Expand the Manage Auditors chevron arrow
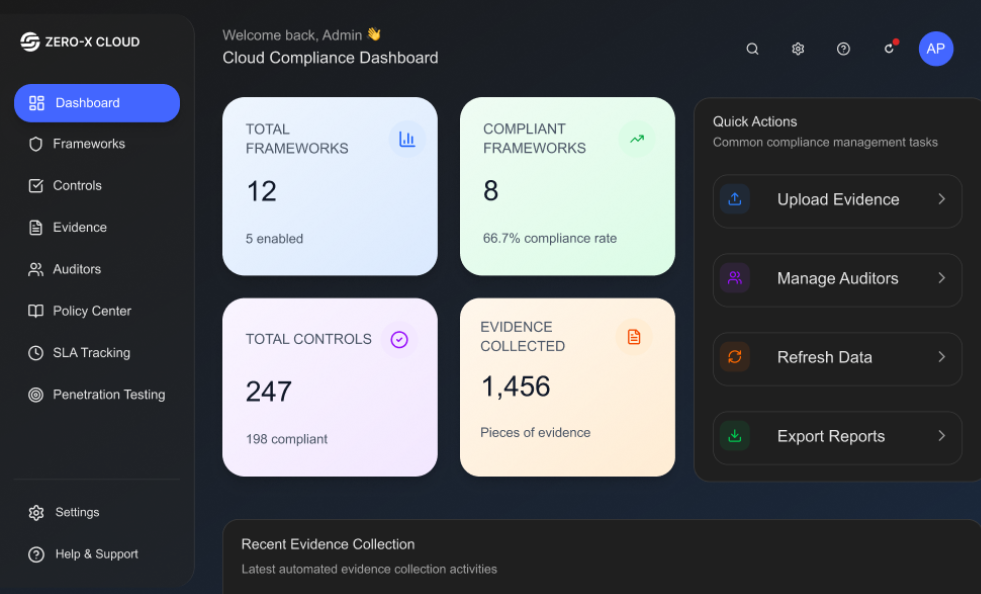The image size is (981, 594). [941, 278]
